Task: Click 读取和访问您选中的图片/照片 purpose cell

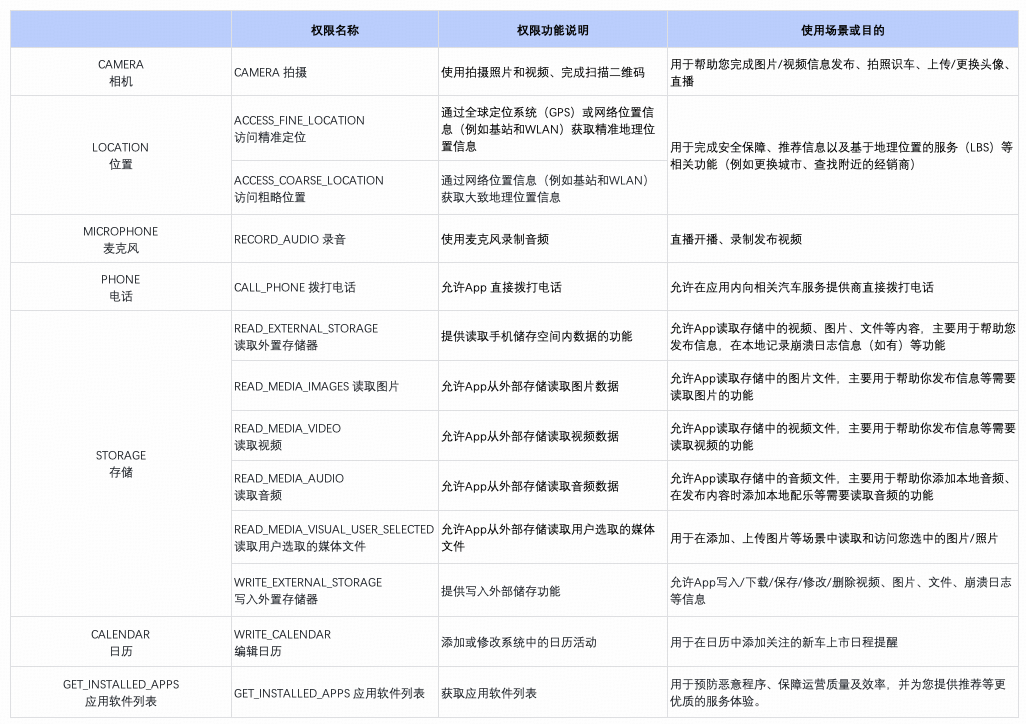Action: click(x=842, y=537)
